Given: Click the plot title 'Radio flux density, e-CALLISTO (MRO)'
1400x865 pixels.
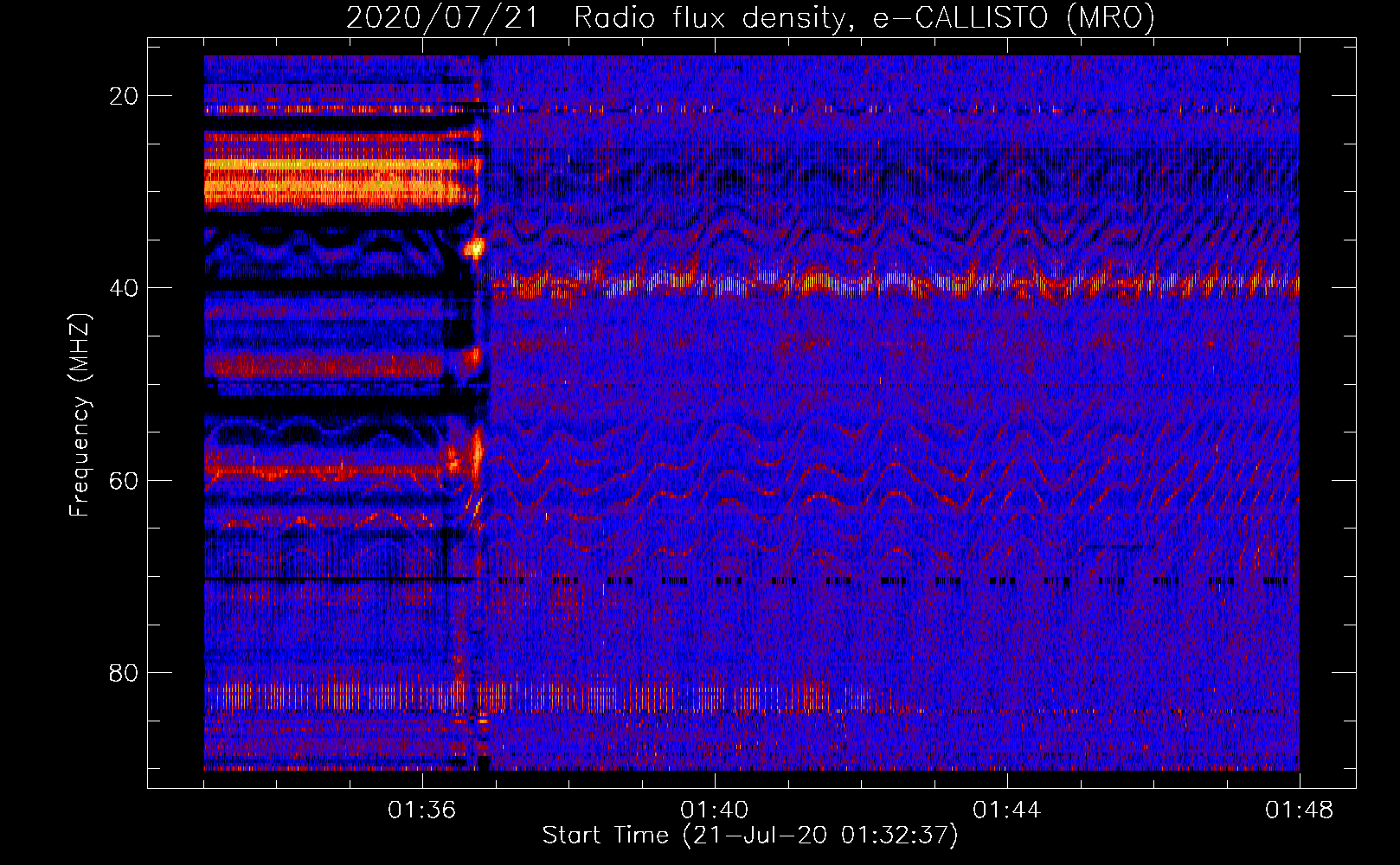Looking at the screenshot, I should click(864, 17).
